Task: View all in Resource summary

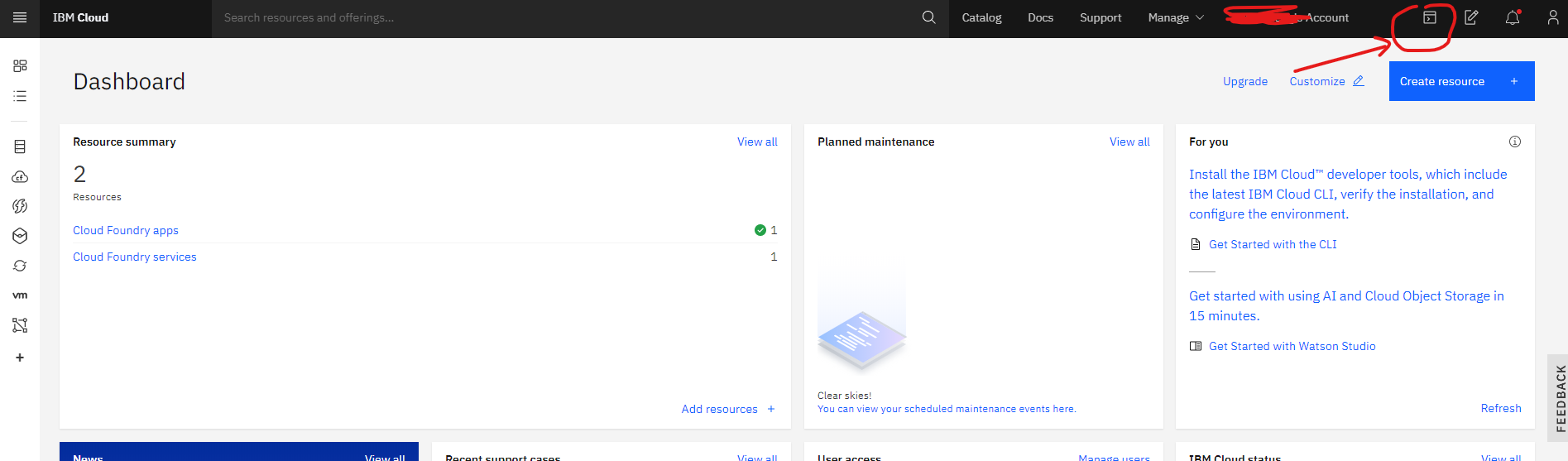Action: (x=757, y=142)
